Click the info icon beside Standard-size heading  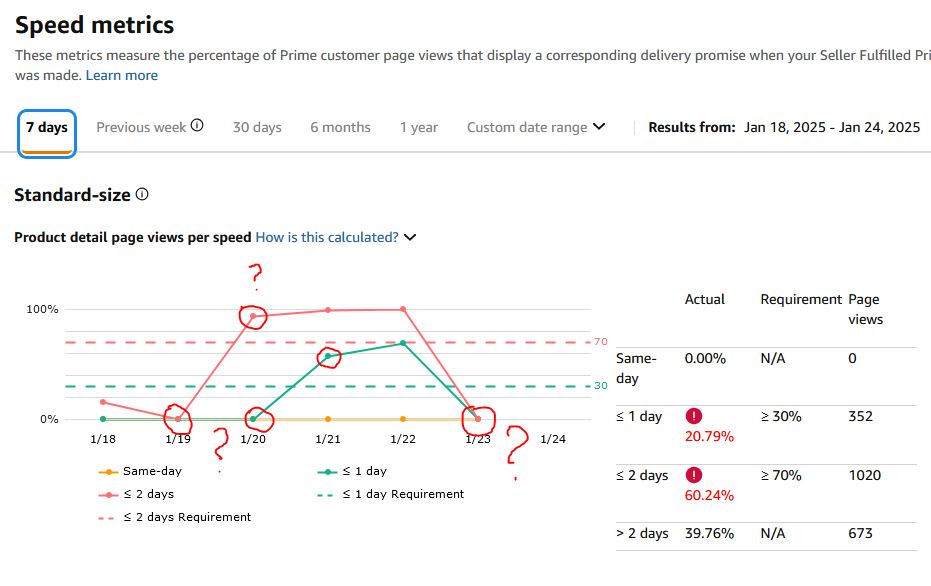click(142, 194)
